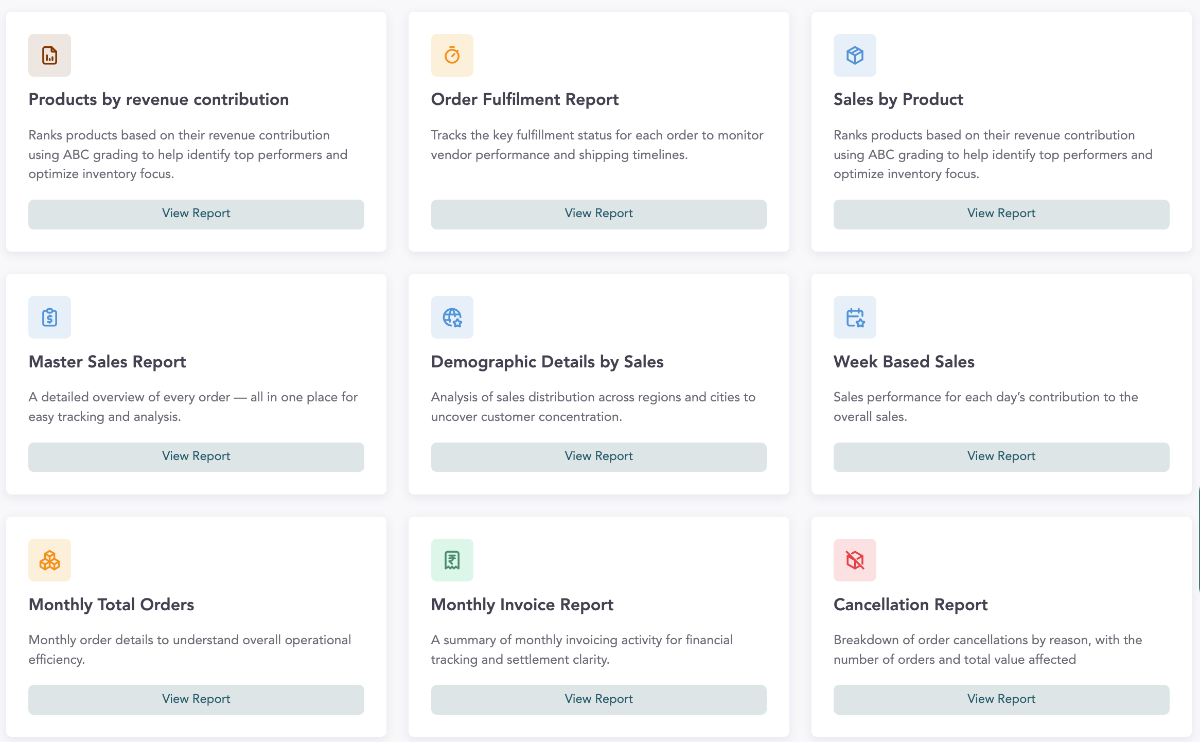The width and height of the screenshot is (1200, 742).
Task: Open the Week Based Sales report
Action: pyautogui.click(x=1001, y=456)
